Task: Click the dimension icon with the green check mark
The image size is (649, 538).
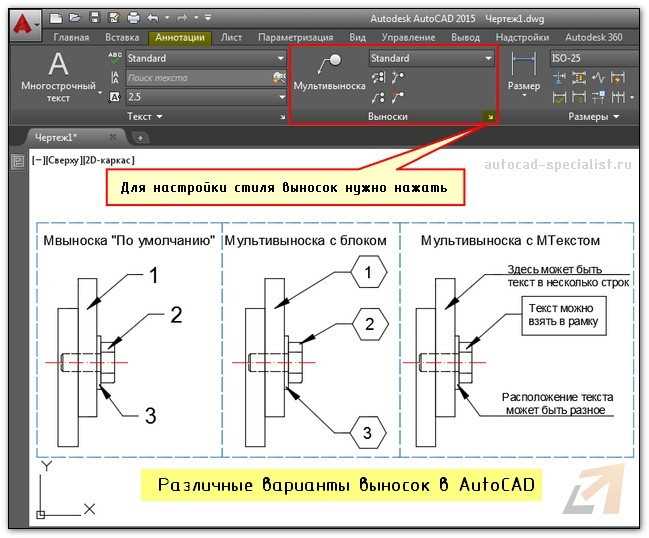Action: click(x=559, y=98)
